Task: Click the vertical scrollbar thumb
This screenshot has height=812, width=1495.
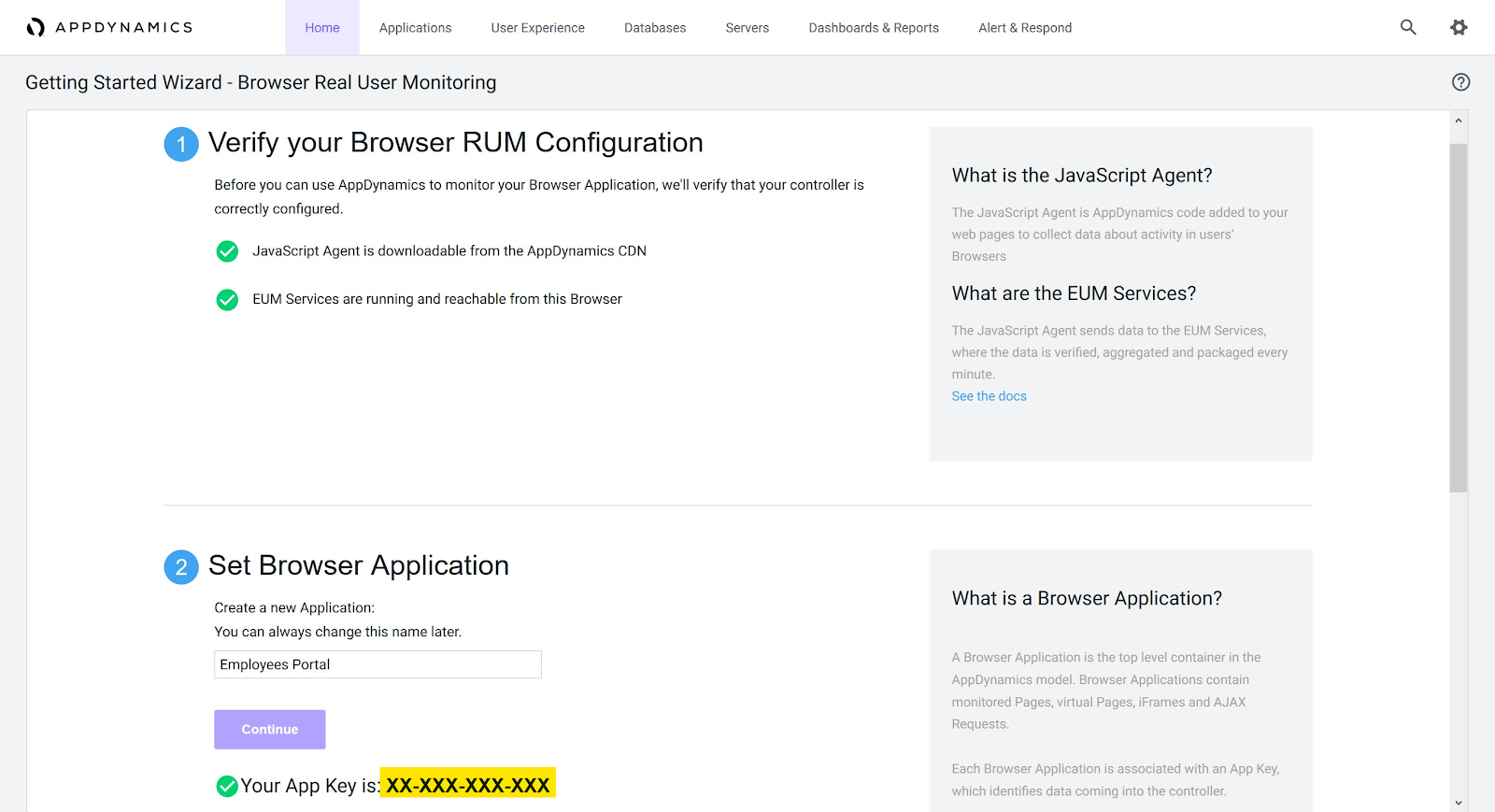Action: [1459, 318]
